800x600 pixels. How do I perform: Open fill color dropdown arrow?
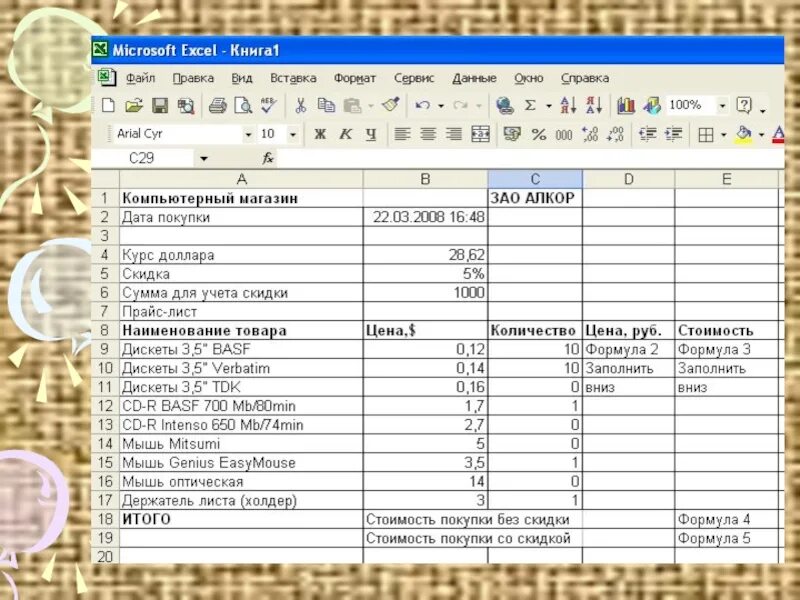(x=761, y=135)
